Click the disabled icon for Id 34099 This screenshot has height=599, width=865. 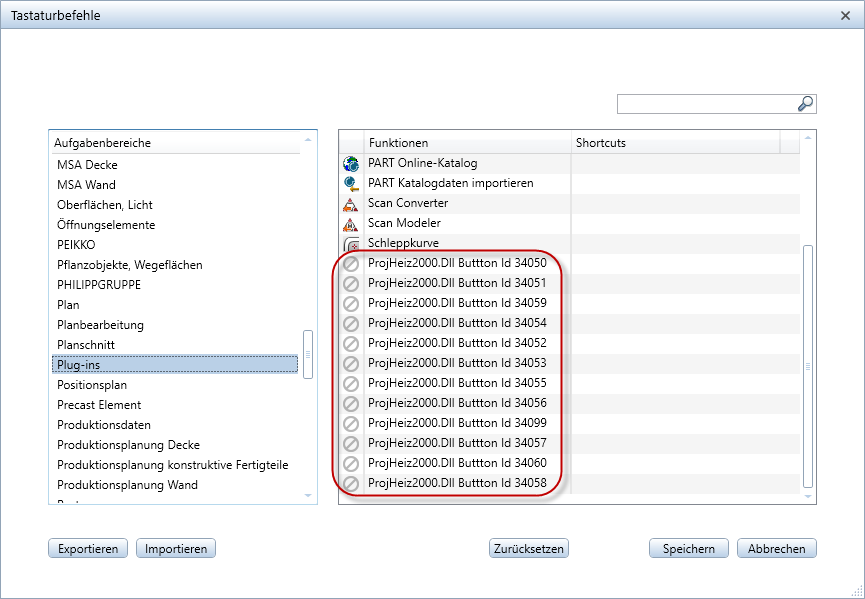click(351, 424)
